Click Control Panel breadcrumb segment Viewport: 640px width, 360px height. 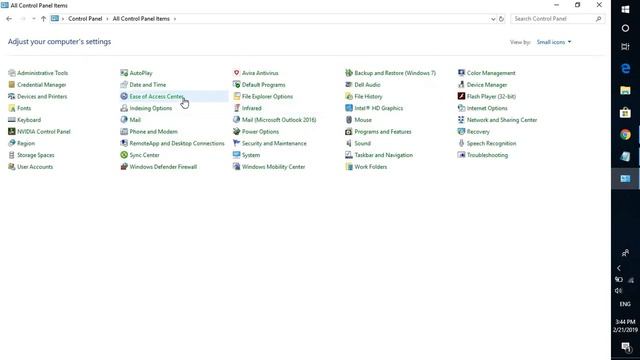pyautogui.click(x=85, y=19)
